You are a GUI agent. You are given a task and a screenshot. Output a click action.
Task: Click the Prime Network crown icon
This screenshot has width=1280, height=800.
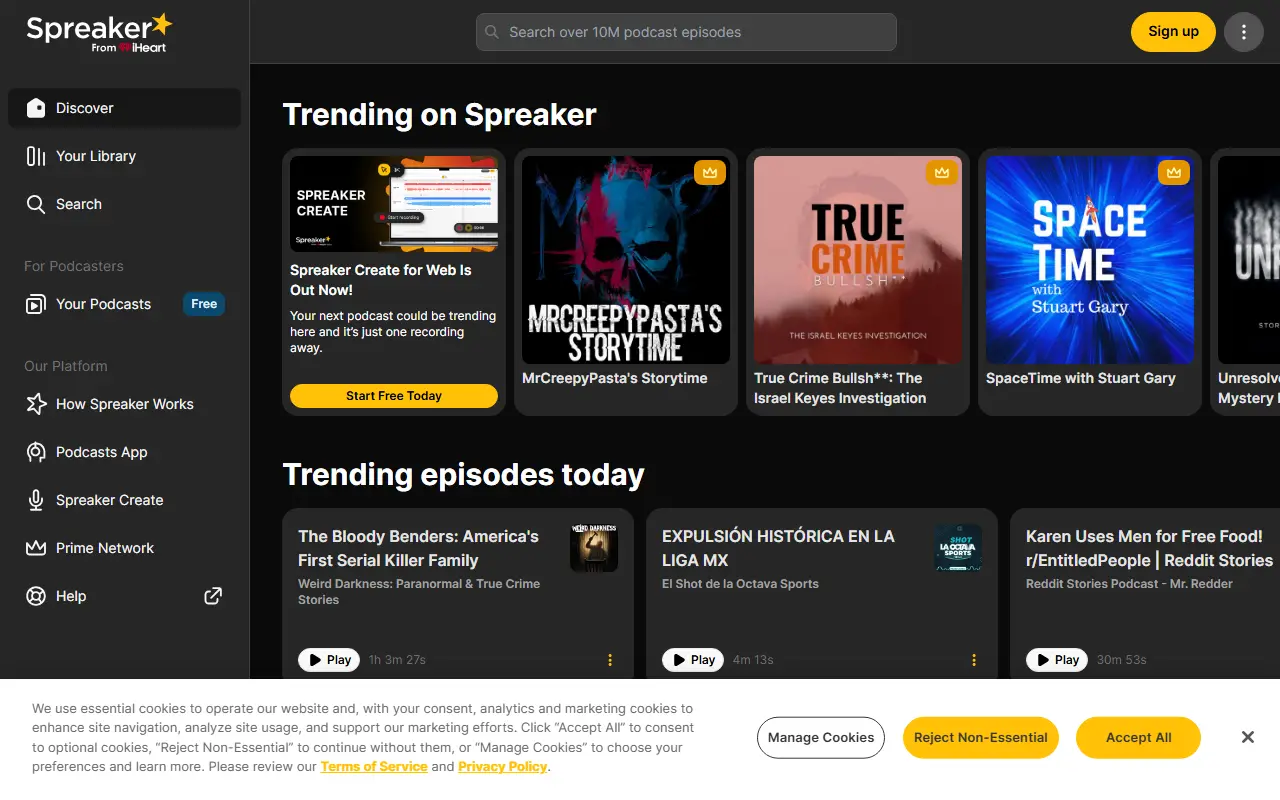pos(36,548)
